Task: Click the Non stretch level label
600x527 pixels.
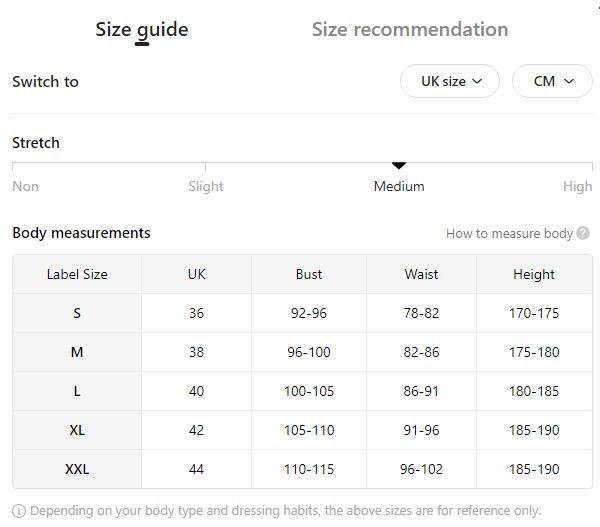Action: tap(25, 186)
